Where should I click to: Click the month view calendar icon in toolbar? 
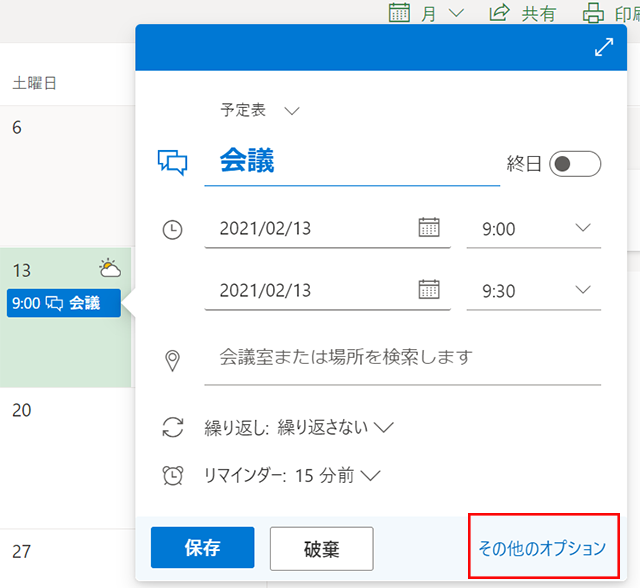(x=399, y=12)
